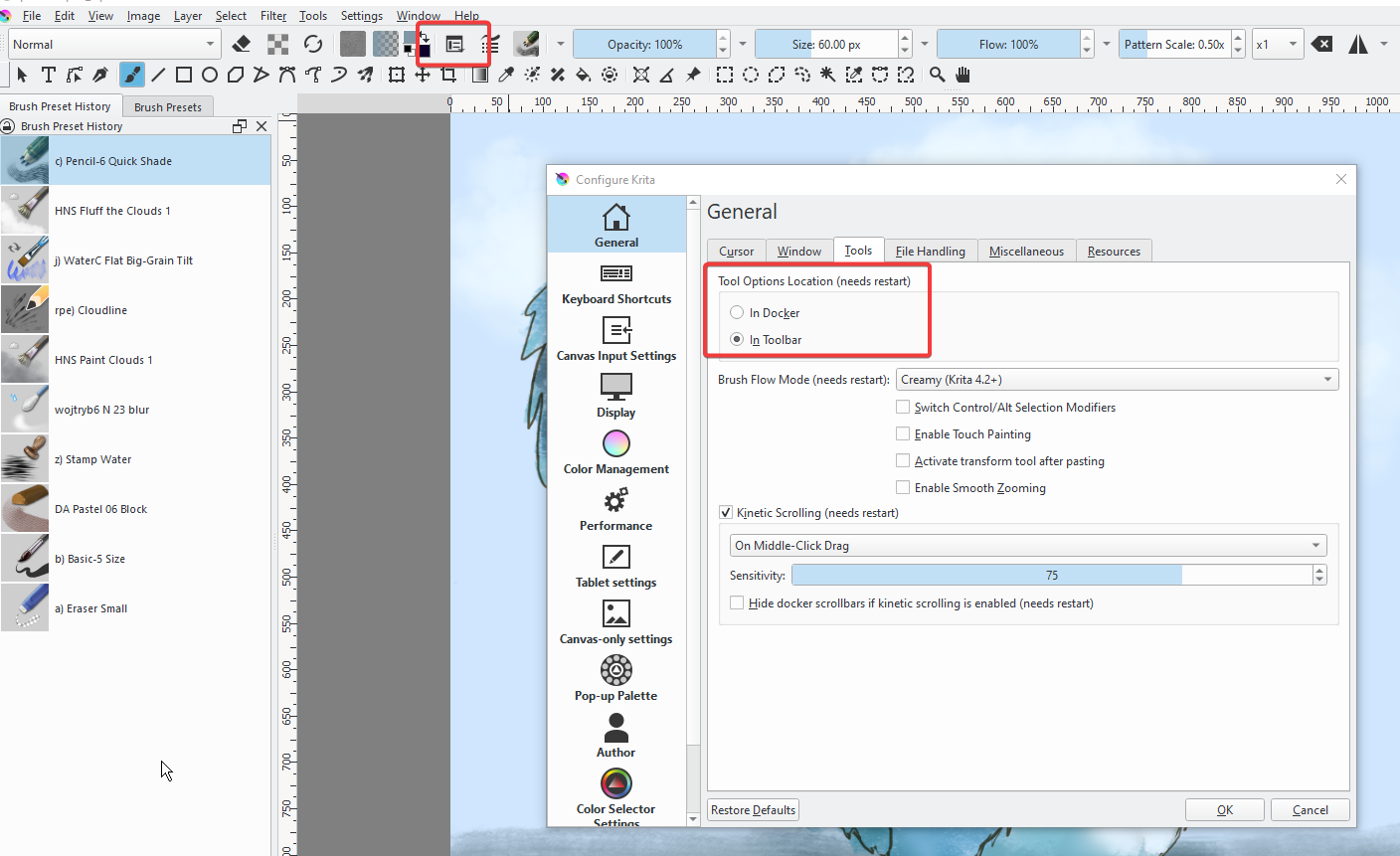Enable Touch Painting checkbox
The width and height of the screenshot is (1400, 856).
coord(903,433)
